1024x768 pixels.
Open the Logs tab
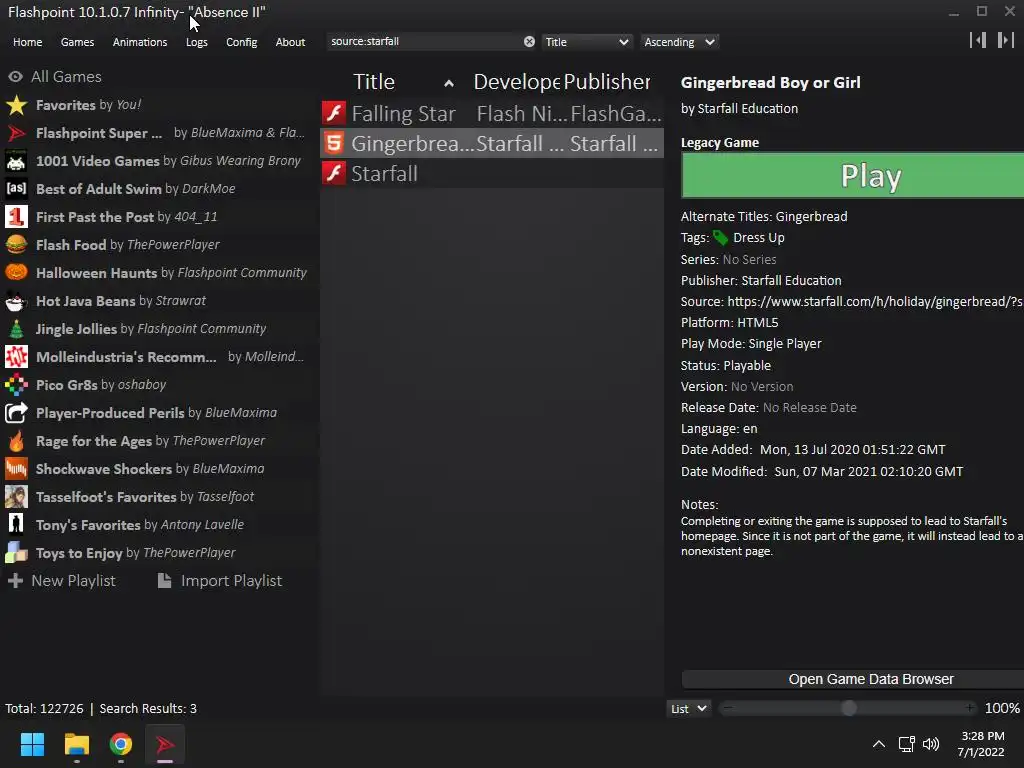197,42
